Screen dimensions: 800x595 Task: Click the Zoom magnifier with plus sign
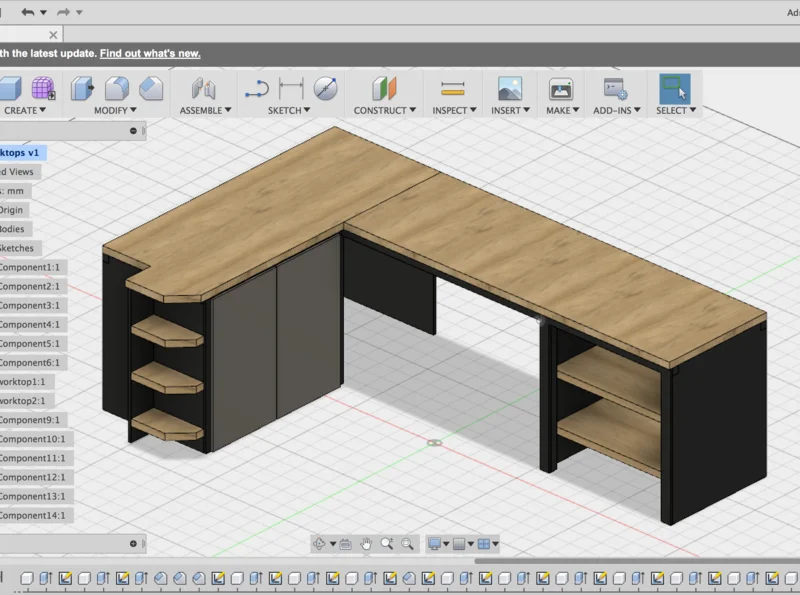(387, 544)
